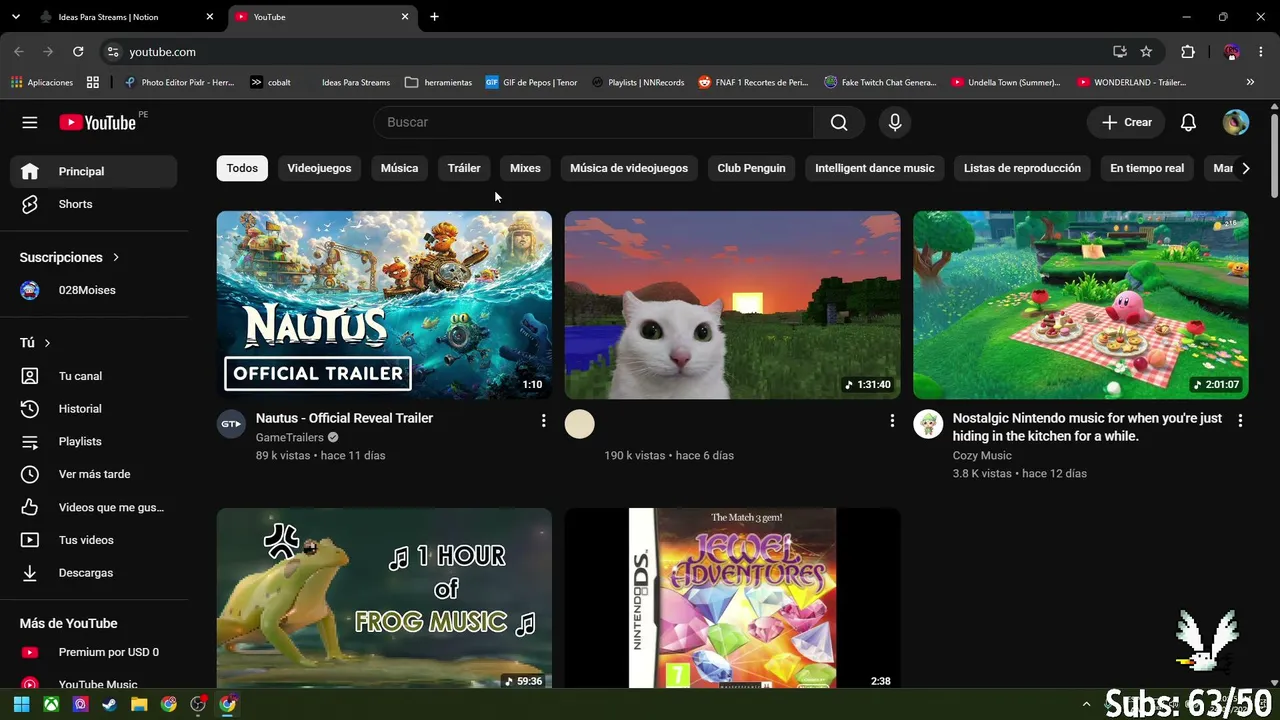Click the YouTube logo
The width and height of the screenshot is (1280, 720).
(x=97, y=122)
